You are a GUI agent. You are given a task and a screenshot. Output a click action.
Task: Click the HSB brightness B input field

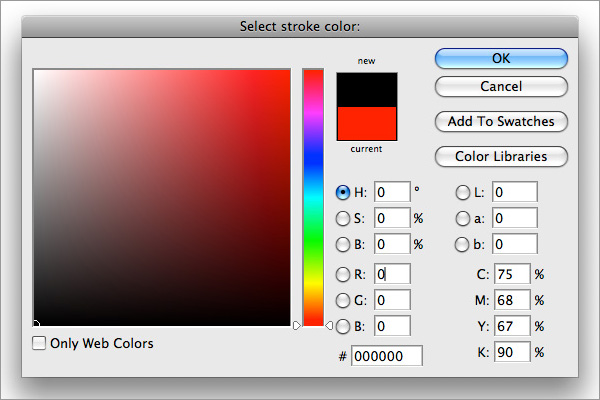[392, 244]
